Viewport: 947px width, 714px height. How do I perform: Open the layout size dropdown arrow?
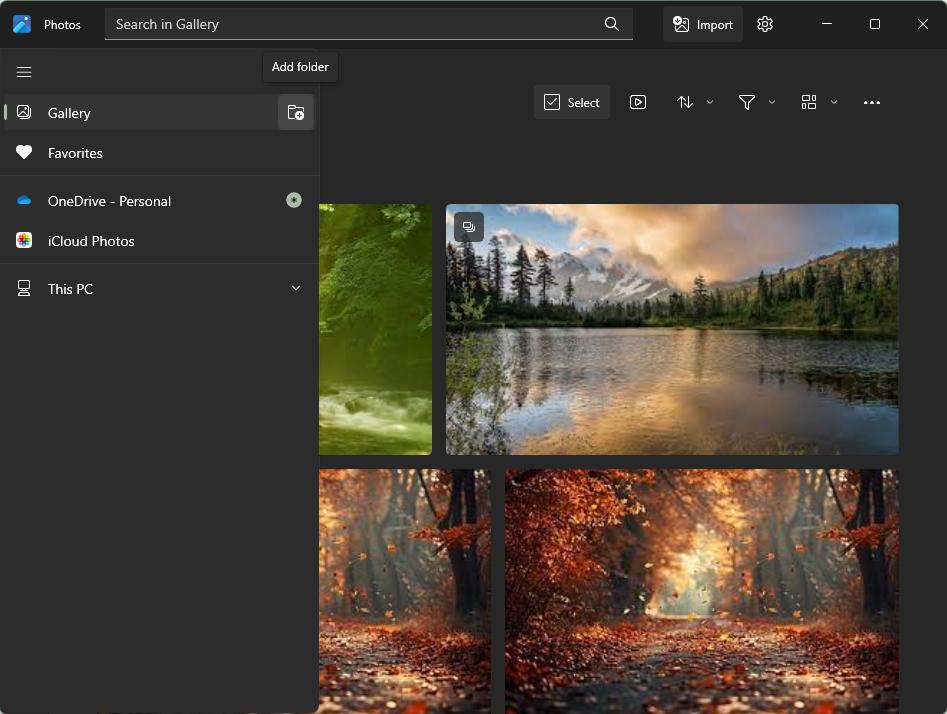click(834, 102)
